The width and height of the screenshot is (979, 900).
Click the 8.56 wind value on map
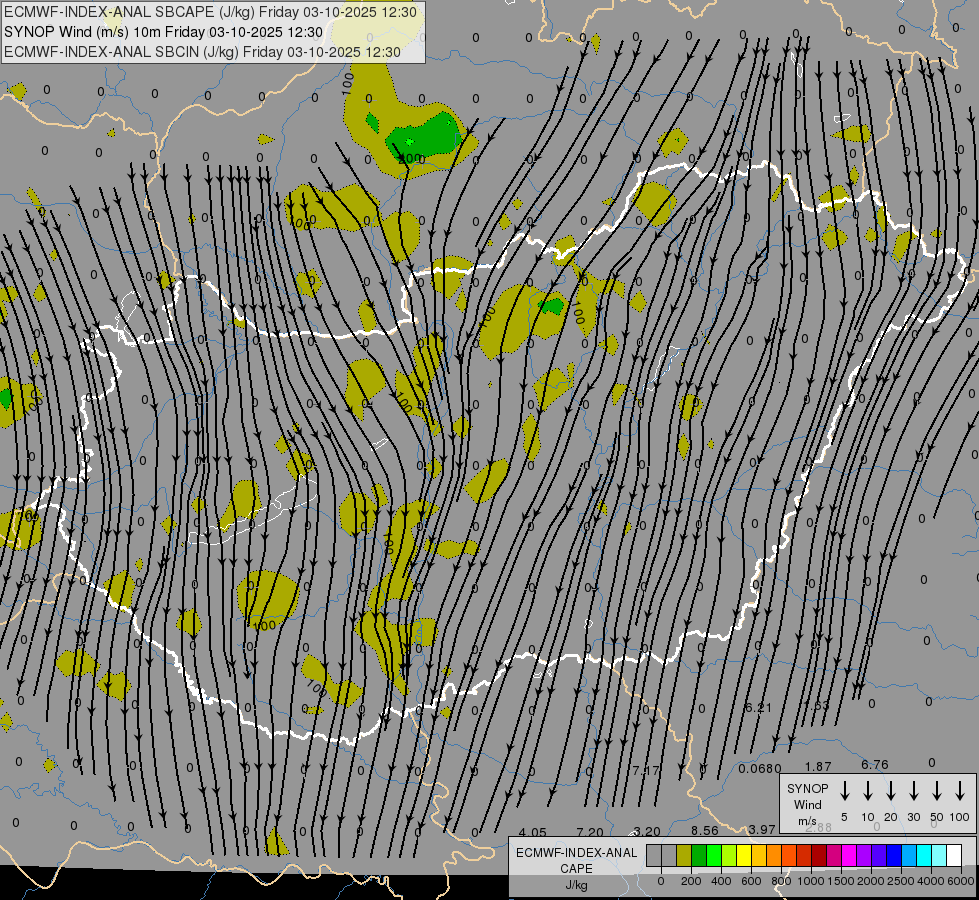pos(704,831)
